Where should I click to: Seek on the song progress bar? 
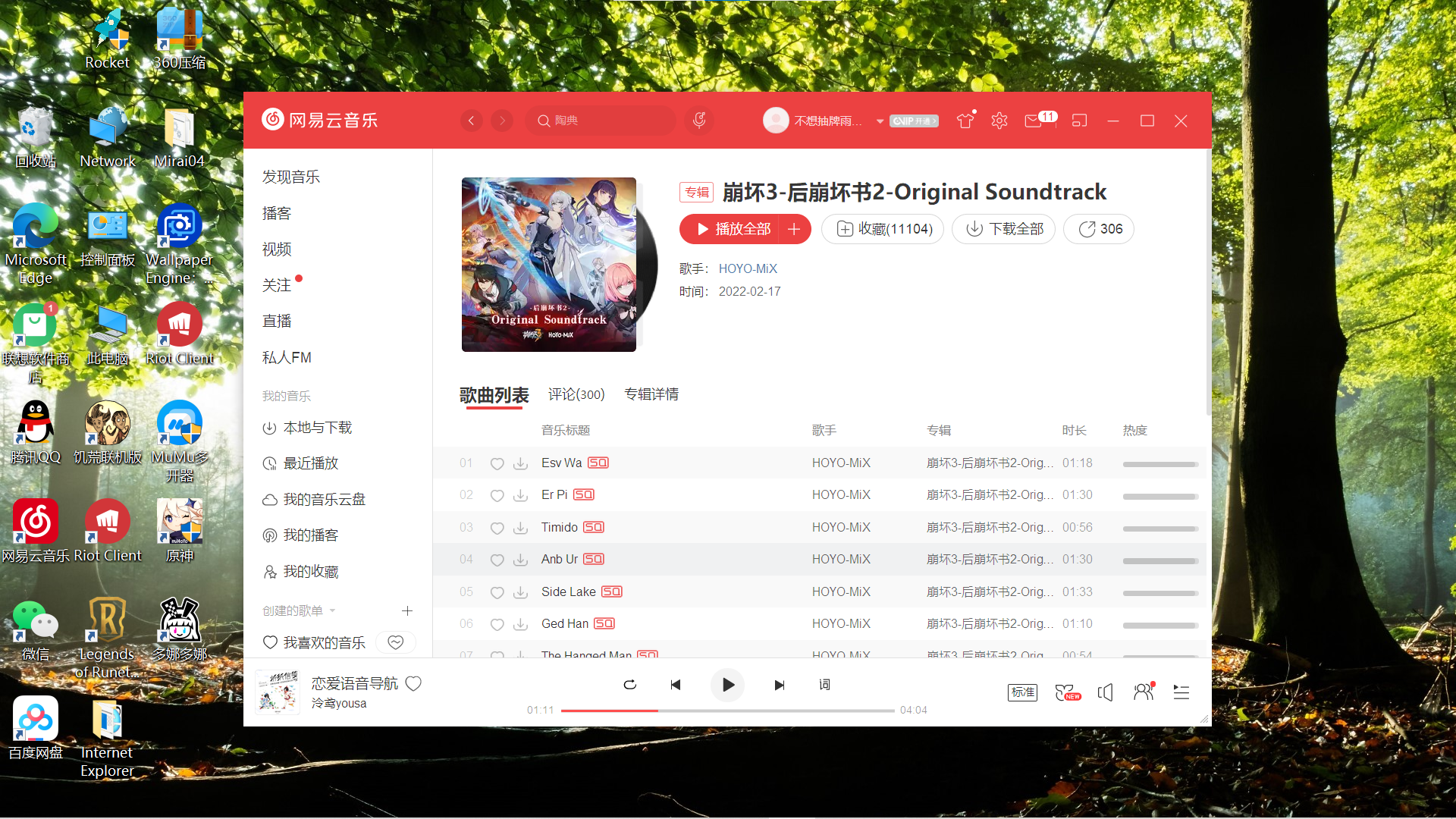pyautogui.click(x=727, y=711)
